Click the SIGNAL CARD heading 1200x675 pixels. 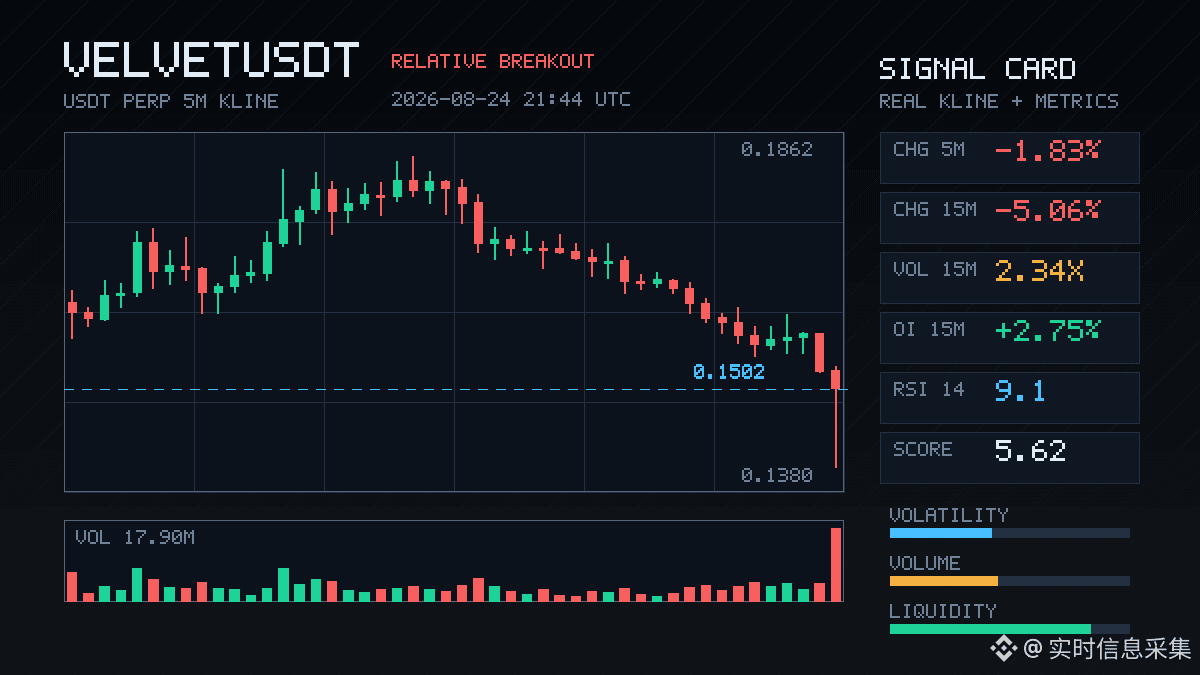click(x=977, y=69)
